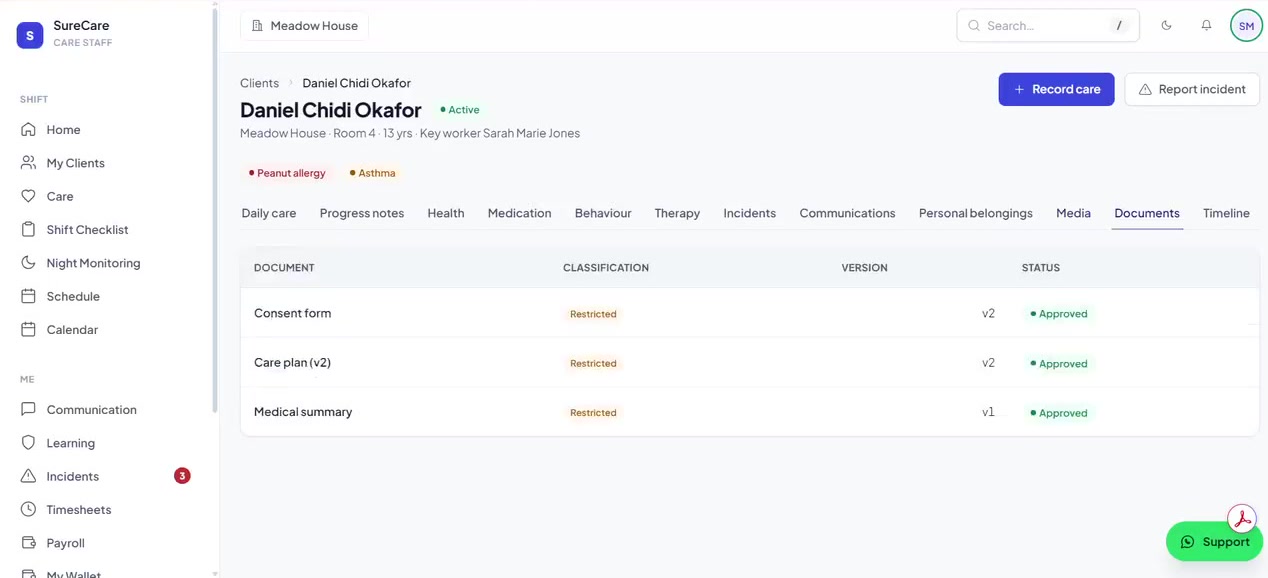This screenshot has width=1268, height=578.
Task: Open the Communications tab
Action: (847, 213)
